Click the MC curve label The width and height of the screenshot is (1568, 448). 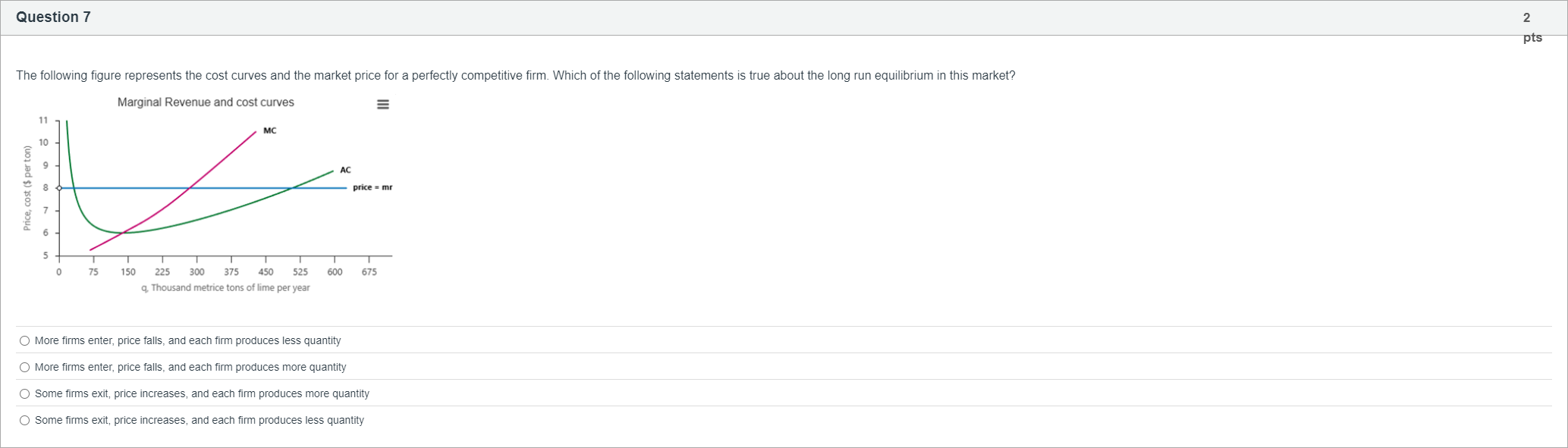pos(270,131)
